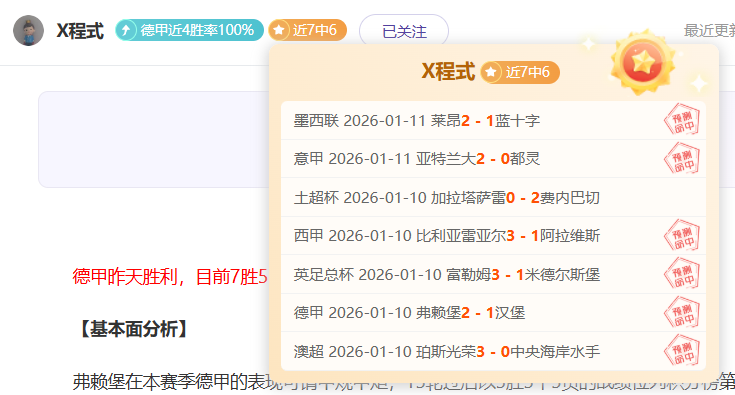Screen dimensions: 735x395
Task: Click the red text 德甲昨天胜利
Action: [x=125, y=277]
